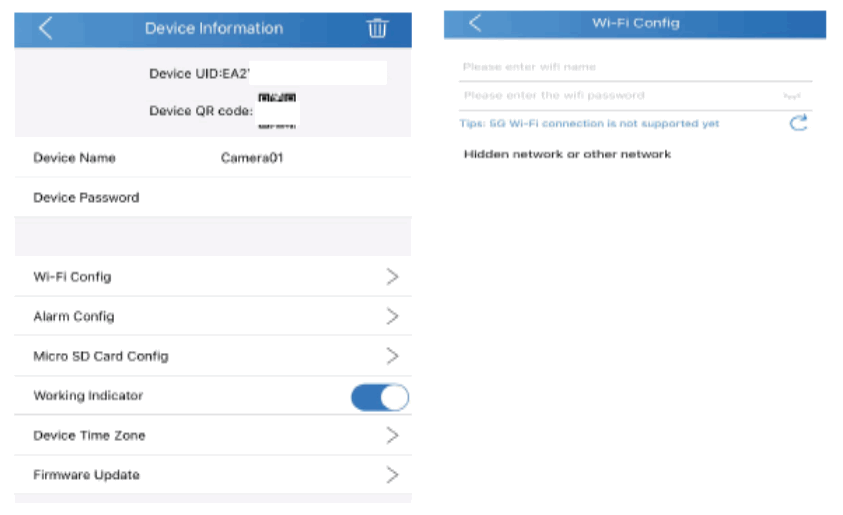Open Firmware Update arrow

coord(392,475)
